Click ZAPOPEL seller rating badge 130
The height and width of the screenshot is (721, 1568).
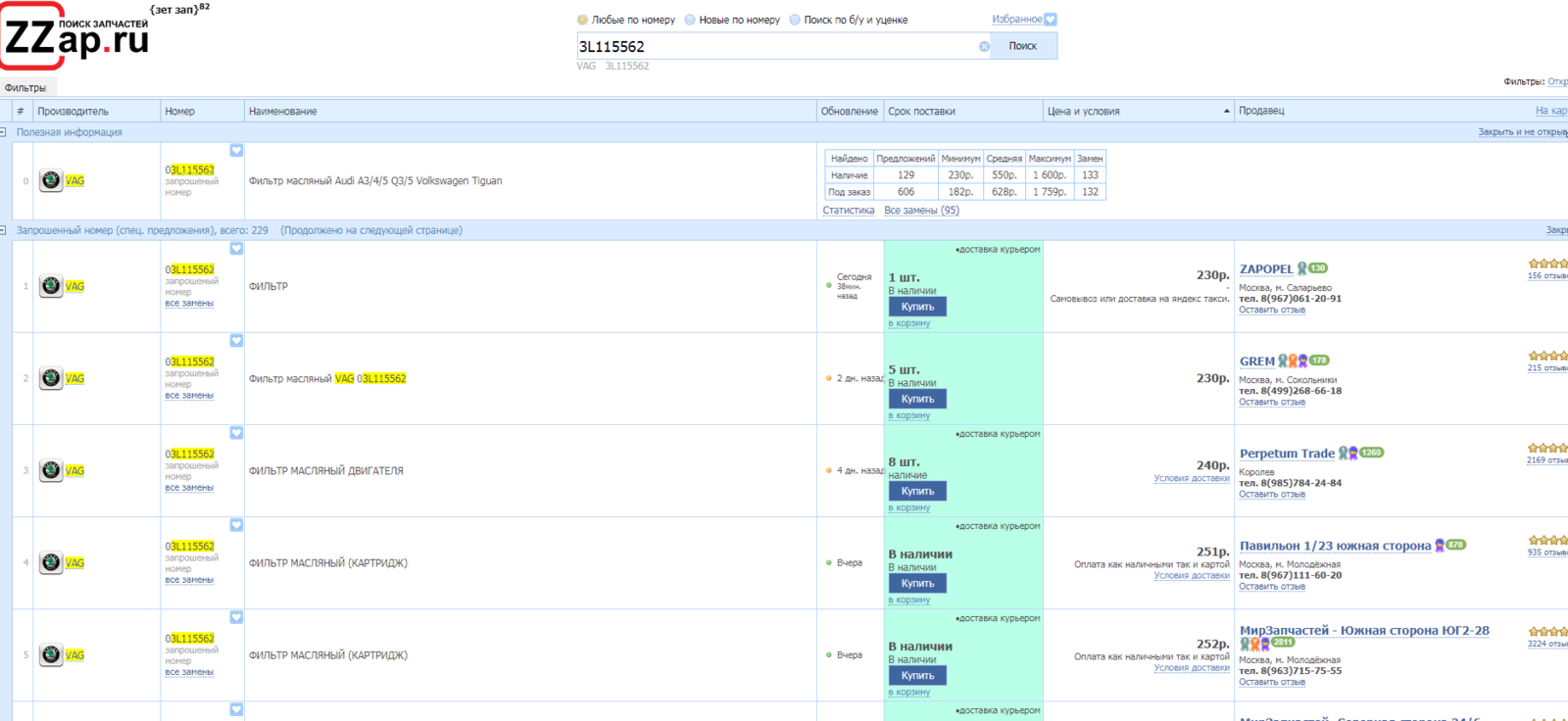pyautogui.click(x=1318, y=268)
